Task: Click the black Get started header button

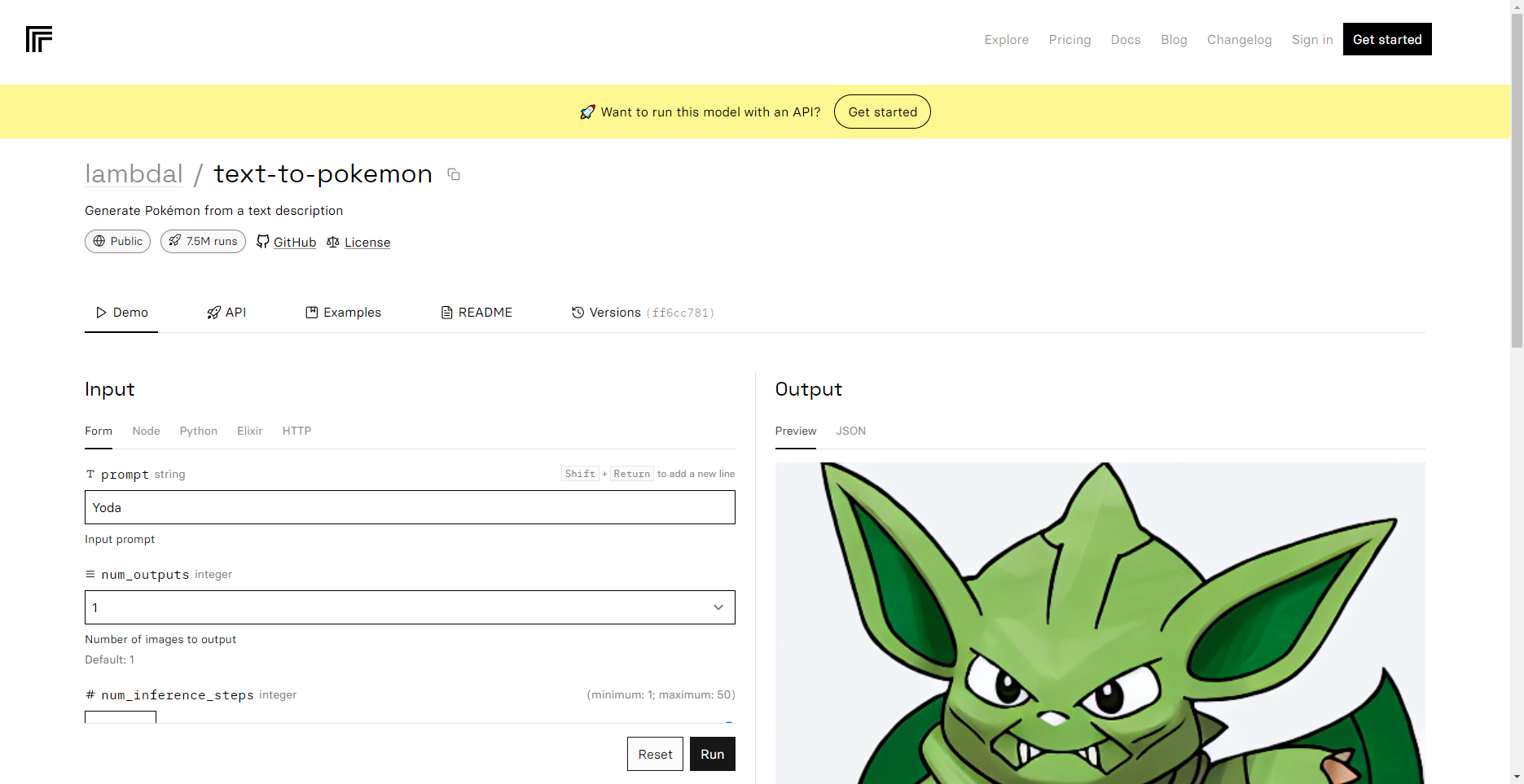Action: tap(1387, 39)
